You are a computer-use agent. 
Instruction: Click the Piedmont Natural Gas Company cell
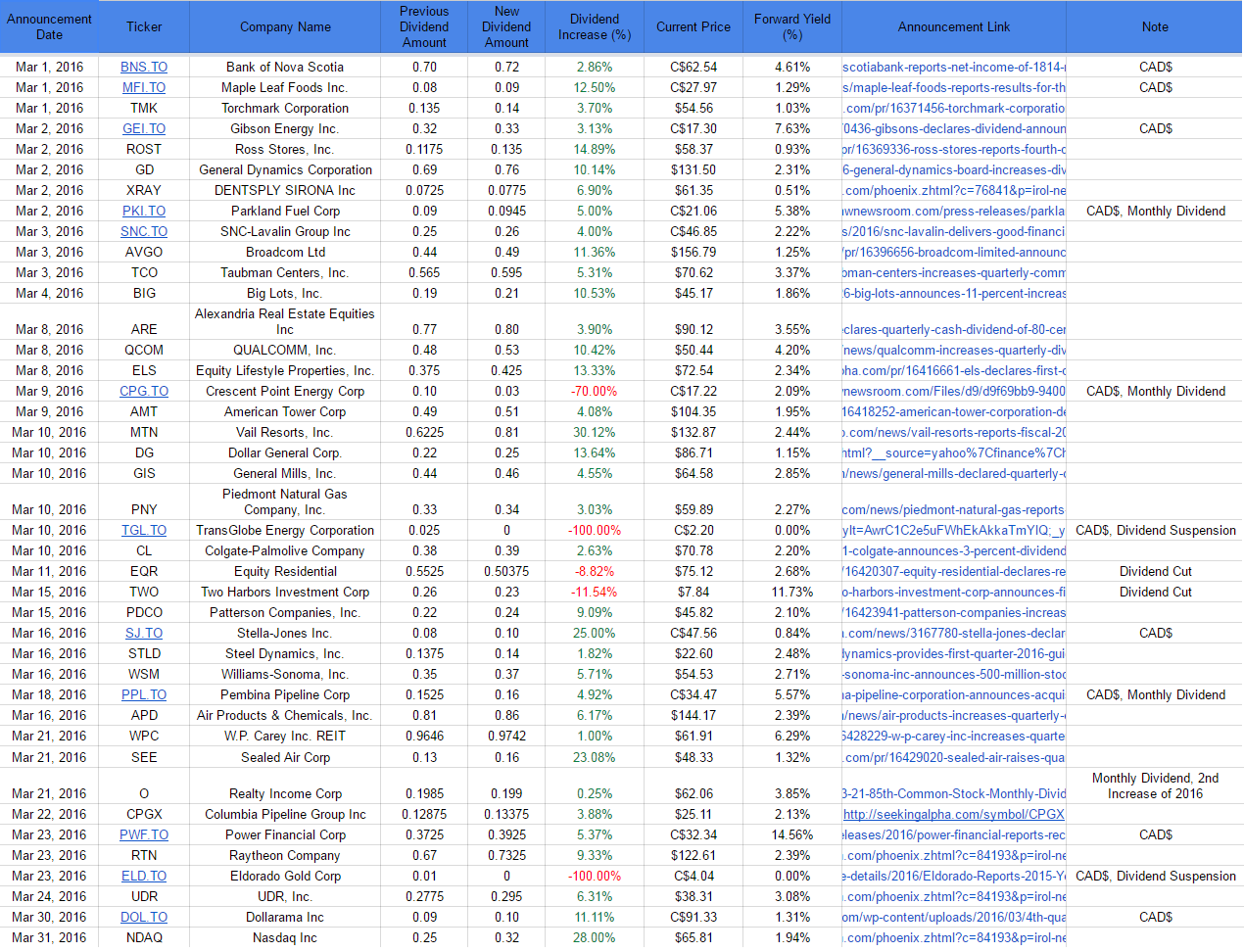coord(285,501)
